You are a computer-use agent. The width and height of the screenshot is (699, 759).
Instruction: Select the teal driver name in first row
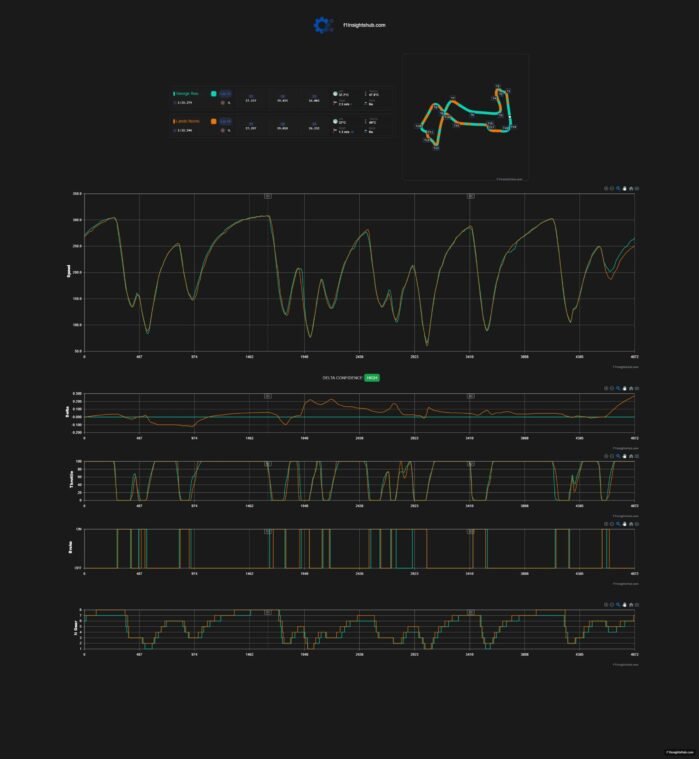pos(187,93)
